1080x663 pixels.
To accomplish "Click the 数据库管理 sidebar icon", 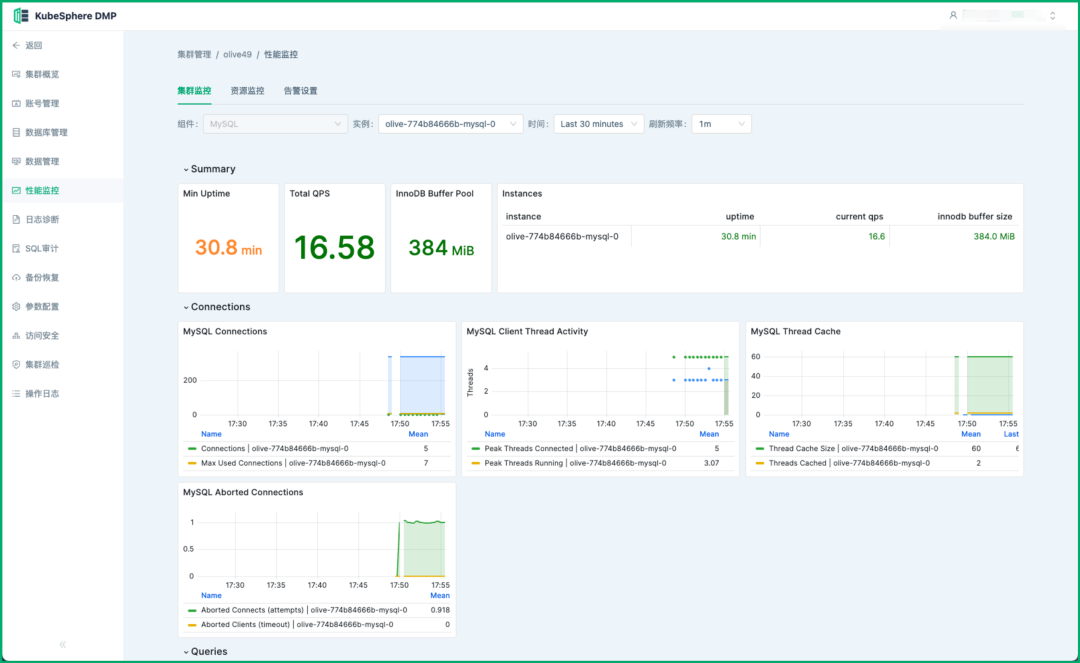I will coord(16,132).
